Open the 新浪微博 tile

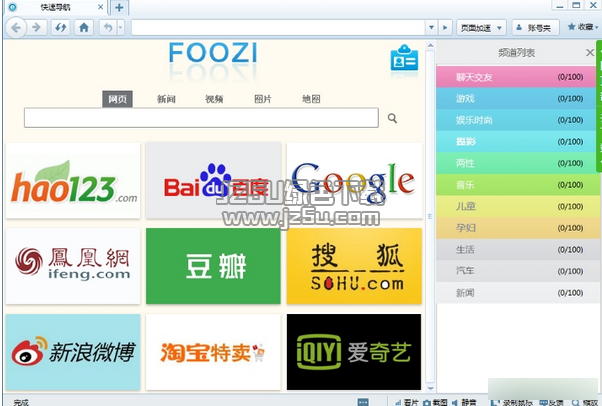tap(73, 352)
